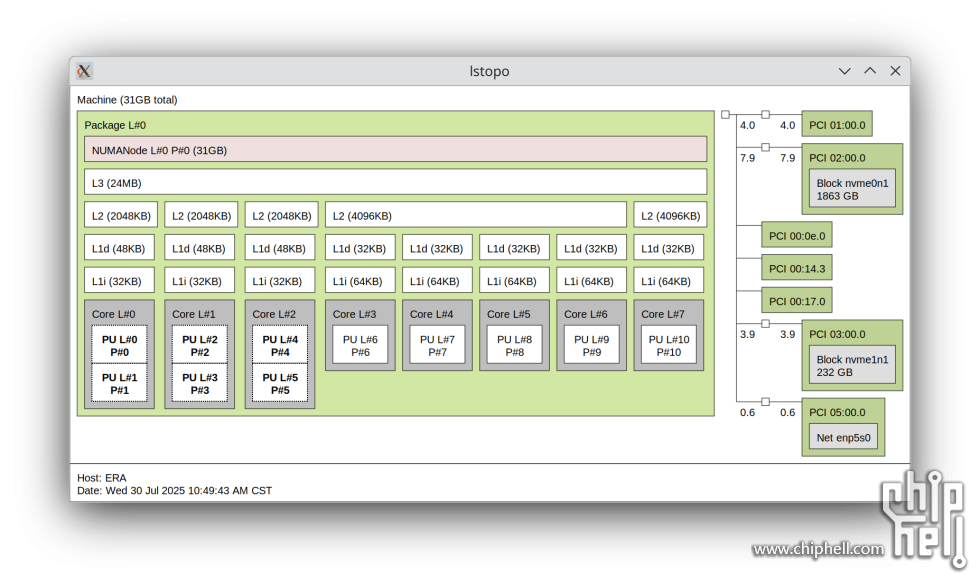
Task: Select the Core L#7 label
Action: [662, 314]
